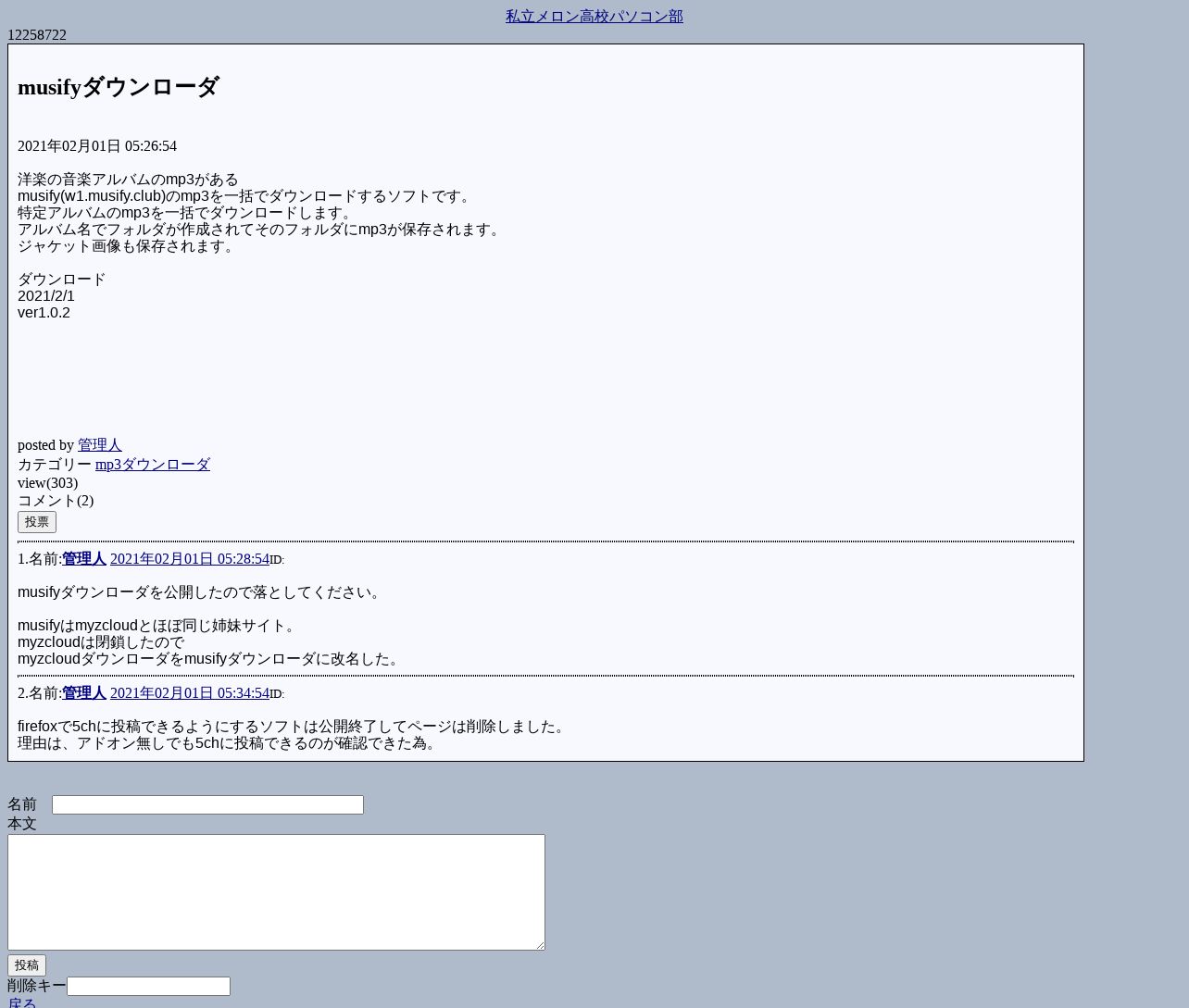Focus the 本文 comment textarea

276,892
